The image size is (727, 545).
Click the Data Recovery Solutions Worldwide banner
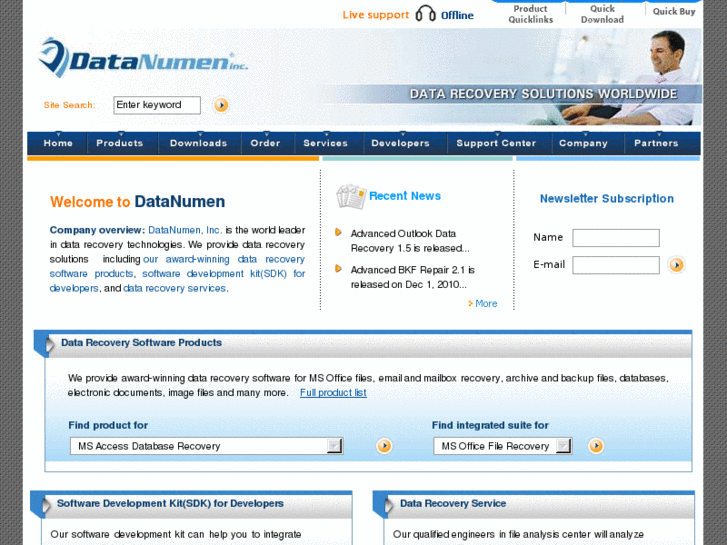pos(543,94)
